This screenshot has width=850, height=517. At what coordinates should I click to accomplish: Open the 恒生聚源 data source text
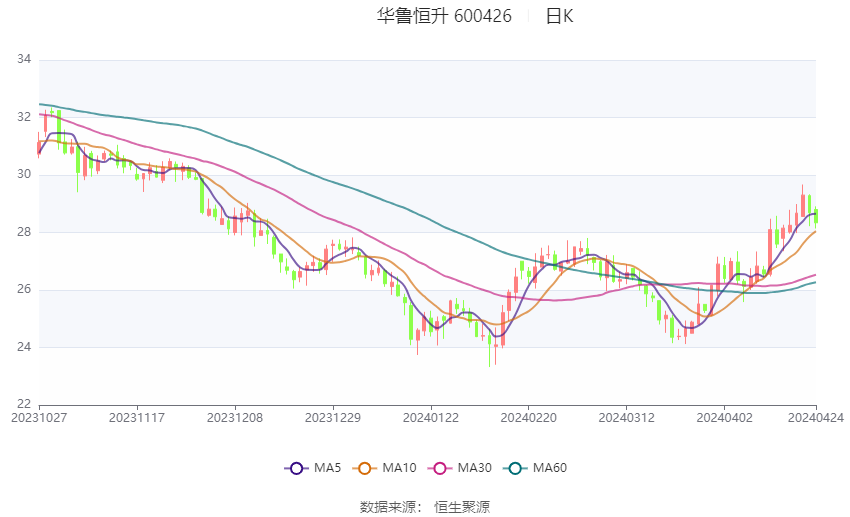click(x=462, y=507)
